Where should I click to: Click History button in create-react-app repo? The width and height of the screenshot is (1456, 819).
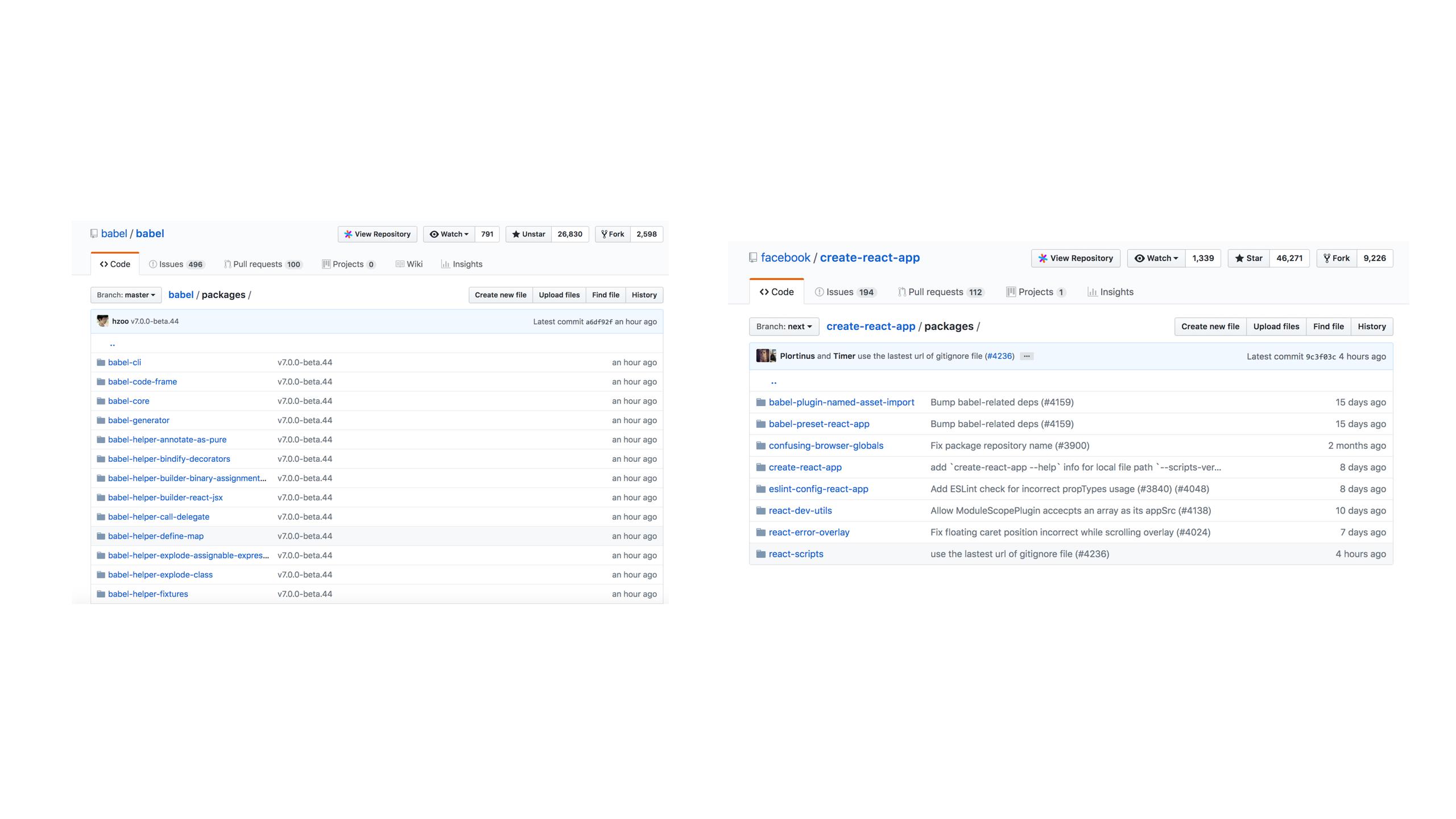1371,326
